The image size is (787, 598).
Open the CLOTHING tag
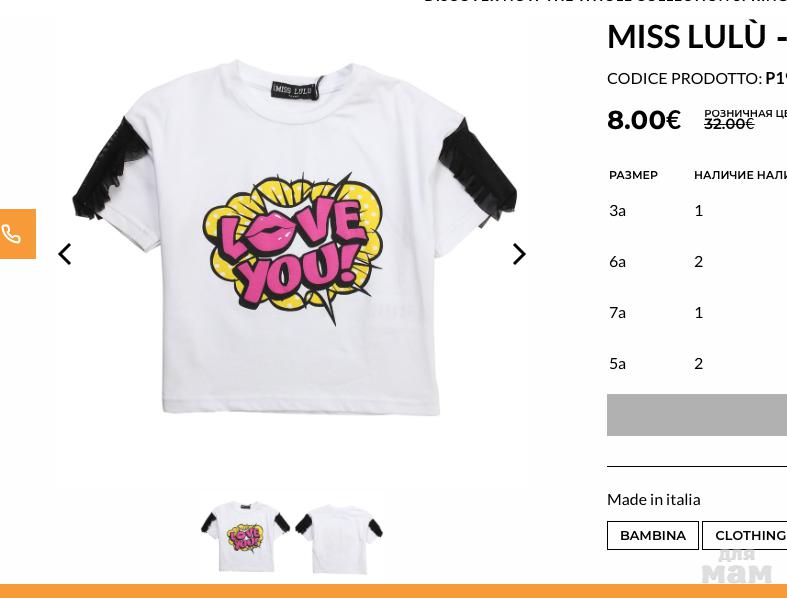749,535
